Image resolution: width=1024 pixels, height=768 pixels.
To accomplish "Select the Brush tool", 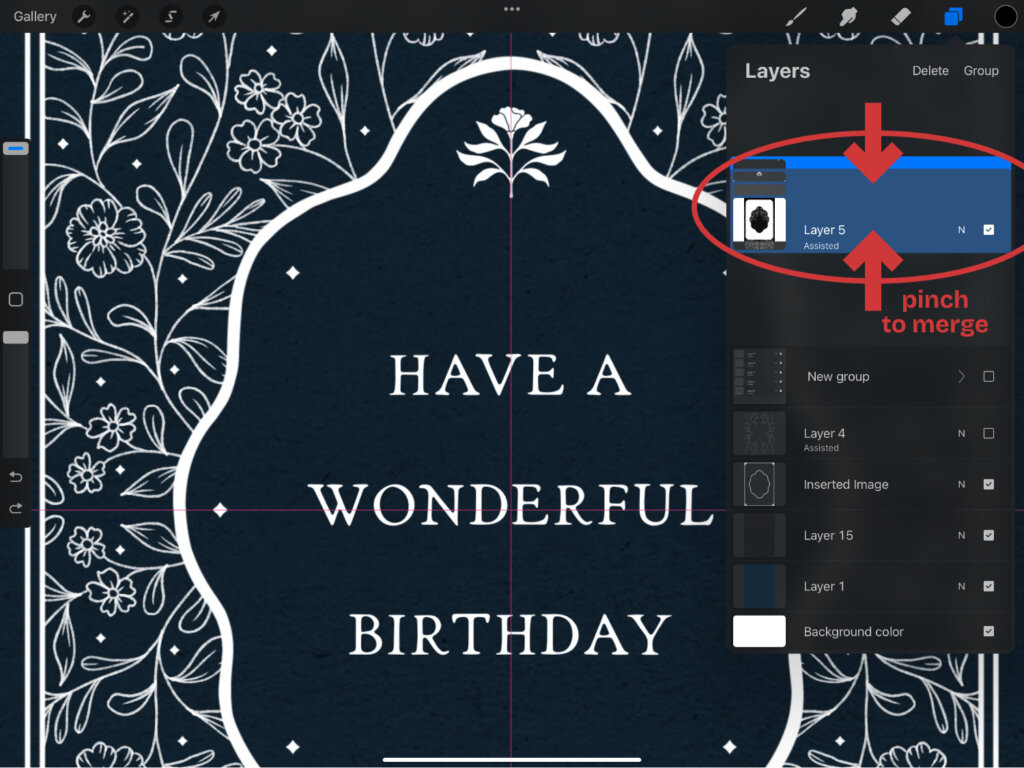I will (x=796, y=17).
